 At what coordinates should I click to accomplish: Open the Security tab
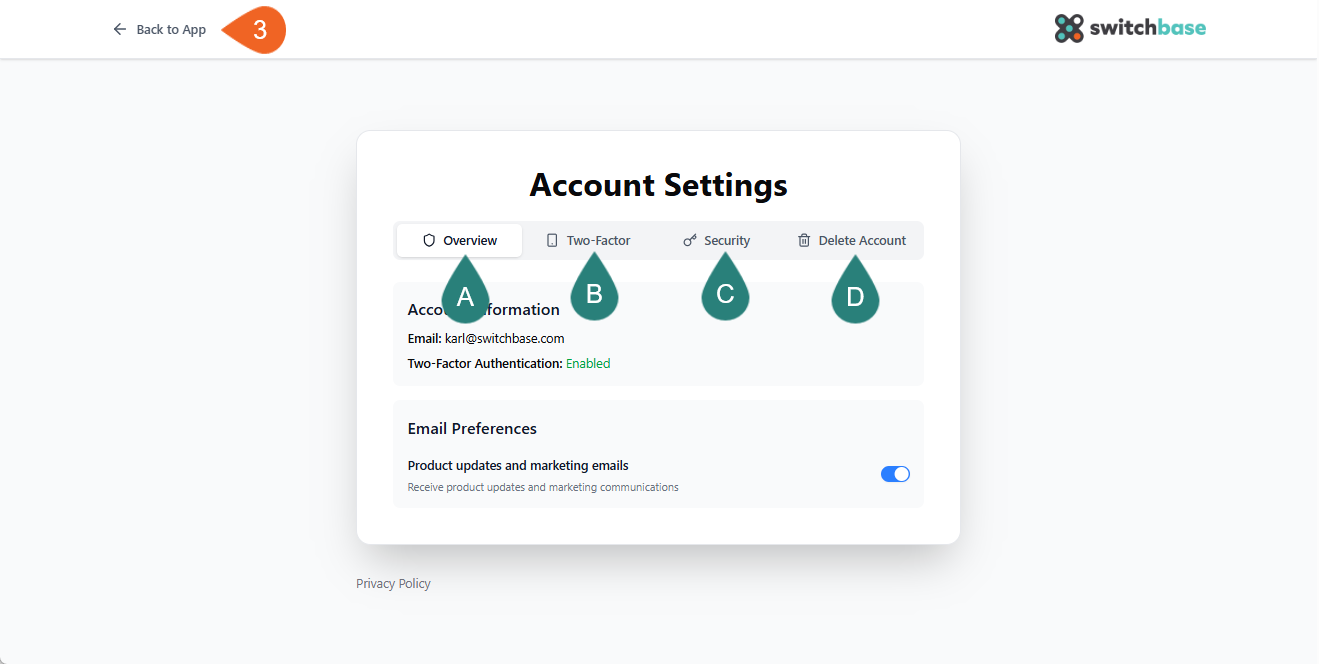726,240
